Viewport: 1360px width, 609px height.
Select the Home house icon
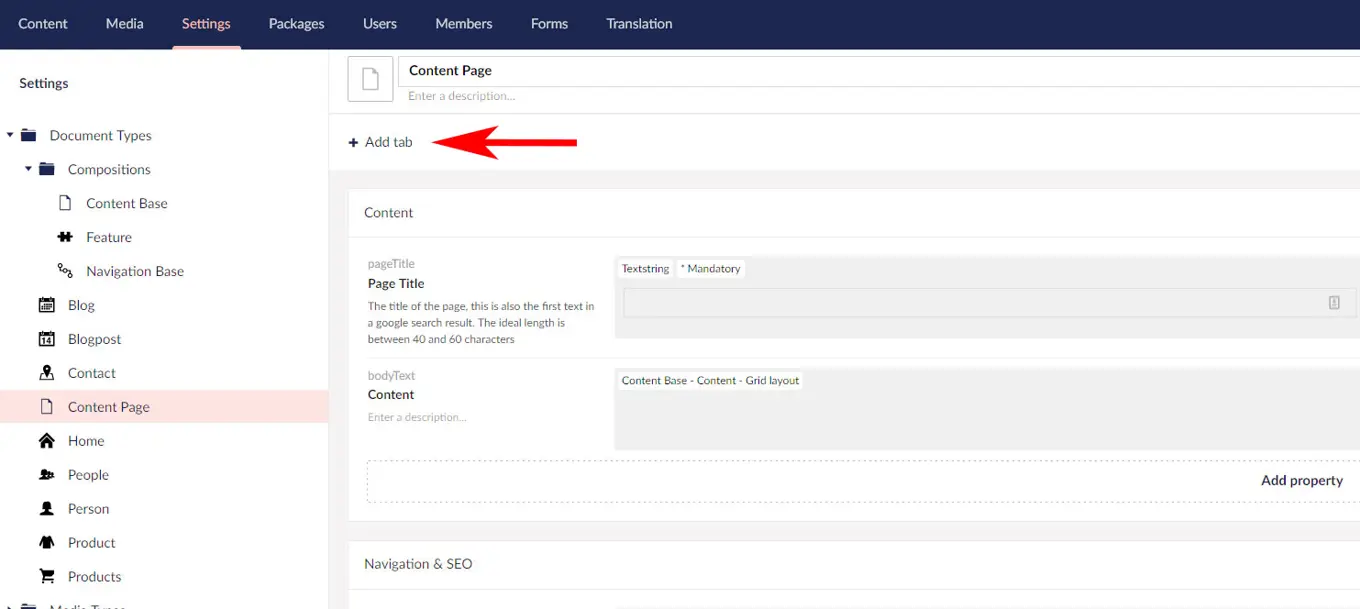tap(46, 440)
